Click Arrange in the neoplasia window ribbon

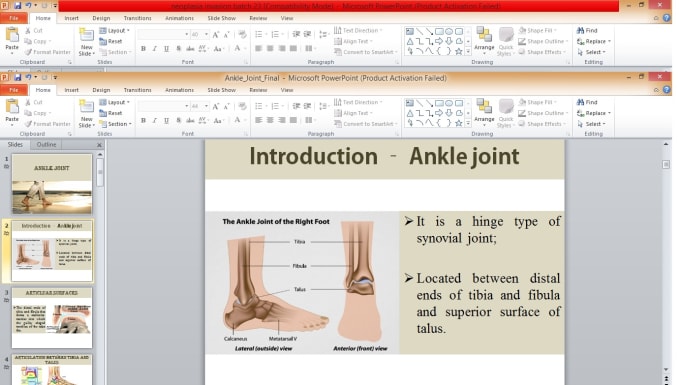484,39
